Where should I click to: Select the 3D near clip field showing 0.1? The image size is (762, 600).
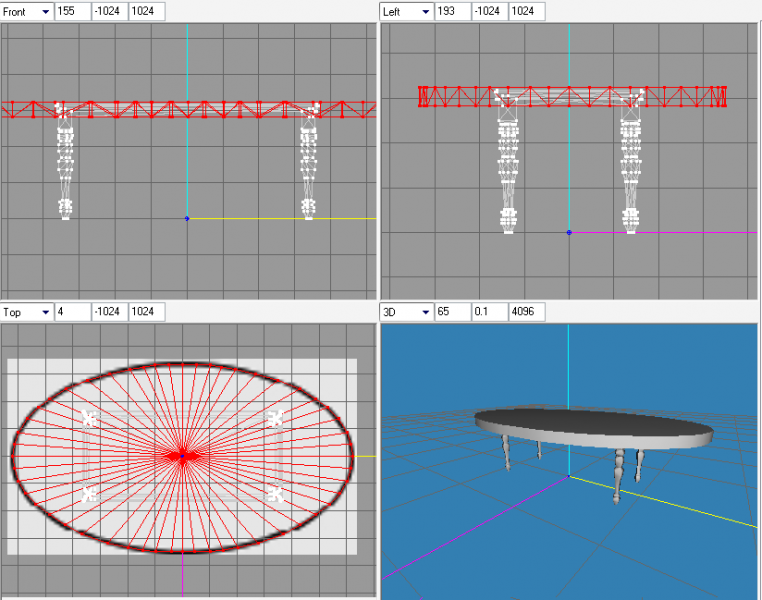(489, 312)
